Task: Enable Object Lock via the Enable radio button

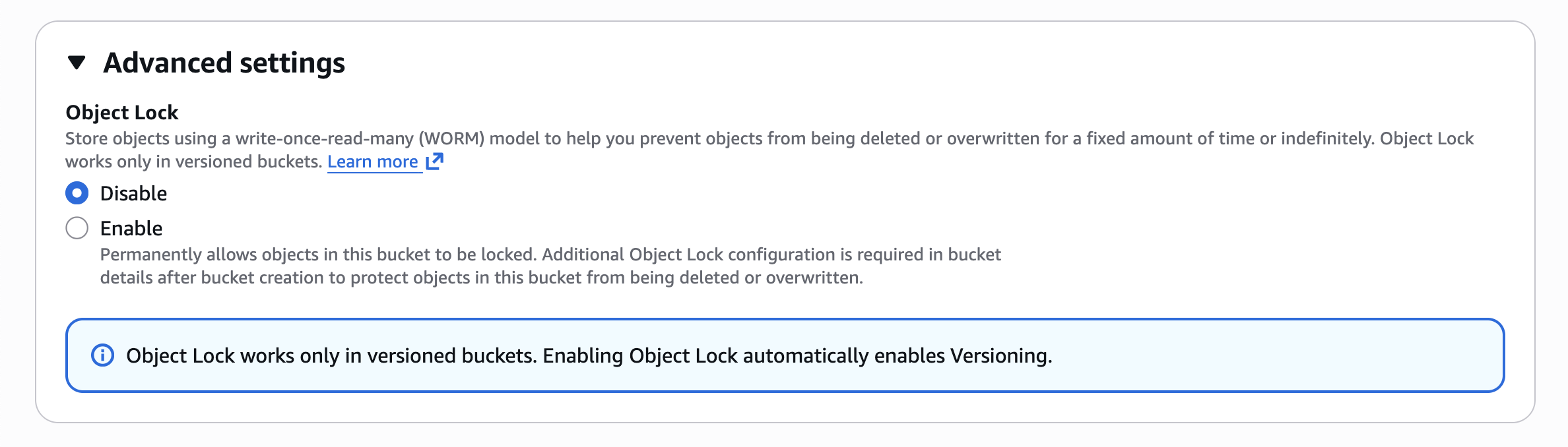Action: (x=76, y=227)
